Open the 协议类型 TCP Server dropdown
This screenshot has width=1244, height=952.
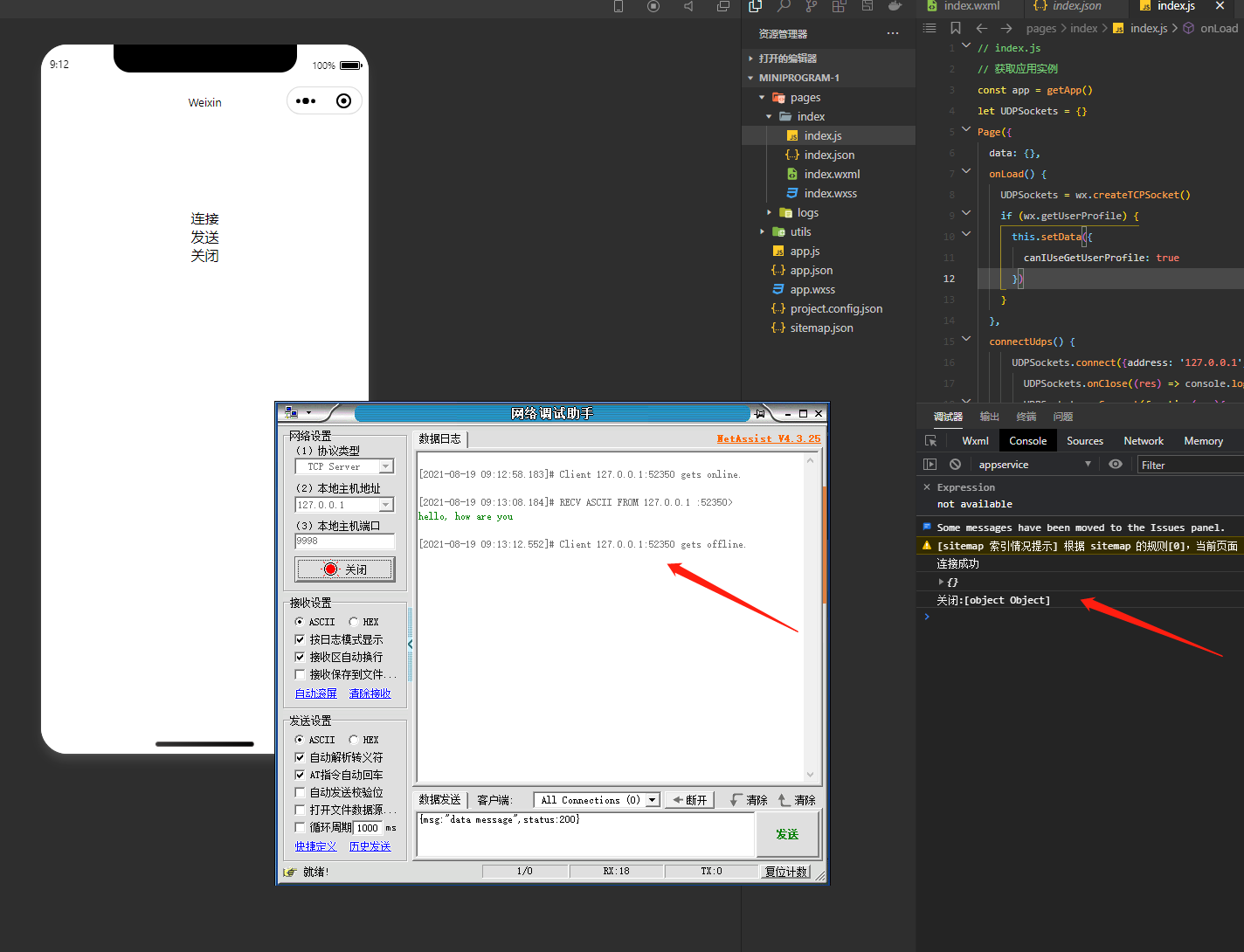click(385, 467)
